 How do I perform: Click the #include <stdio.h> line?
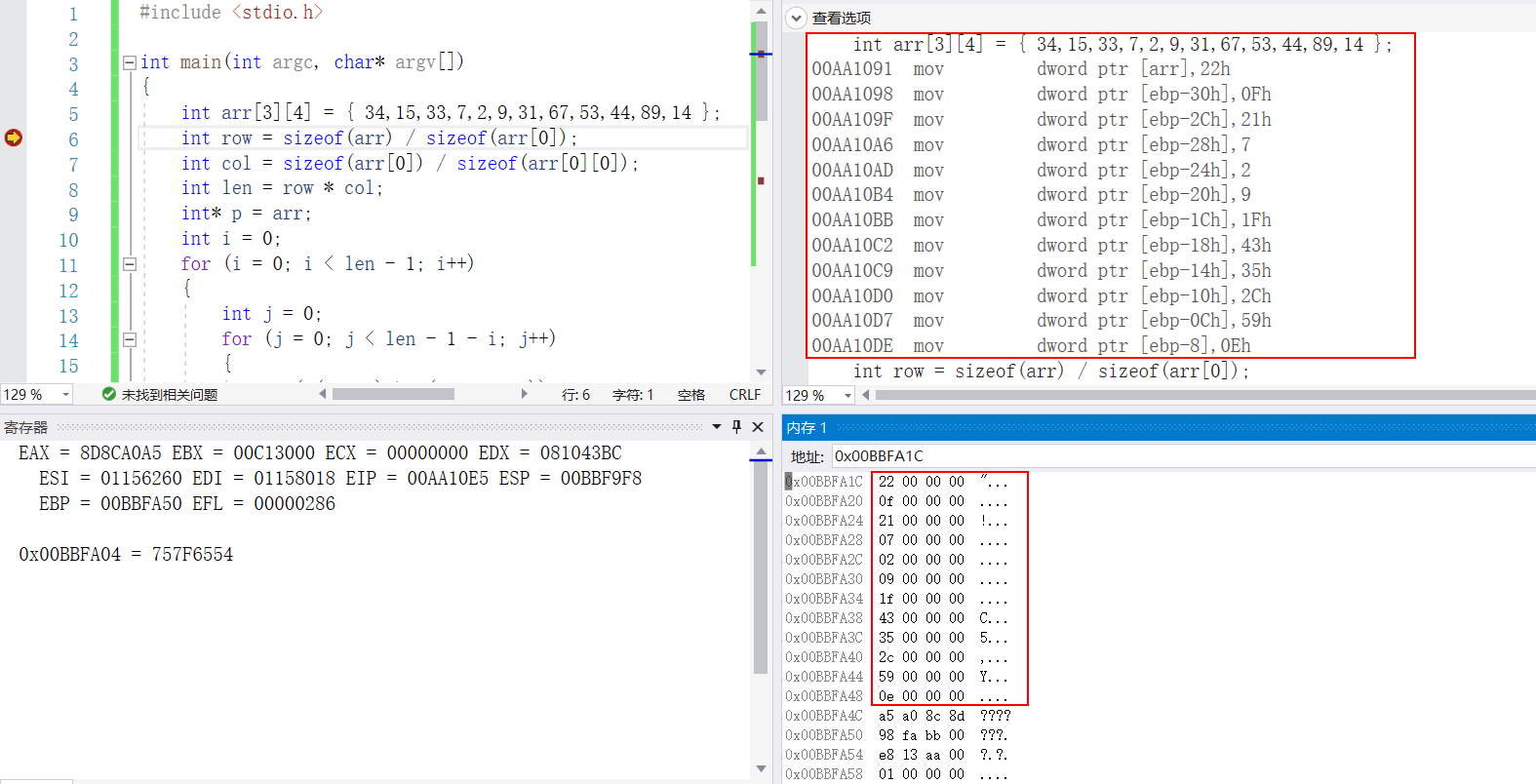click(230, 13)
